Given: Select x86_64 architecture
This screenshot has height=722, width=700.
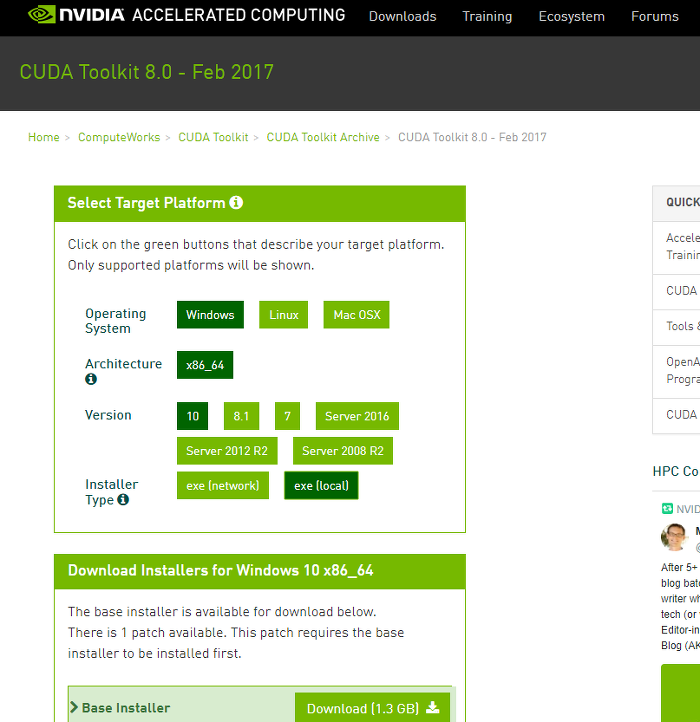Looking at the screenshot, I should (x=205, y=365).
